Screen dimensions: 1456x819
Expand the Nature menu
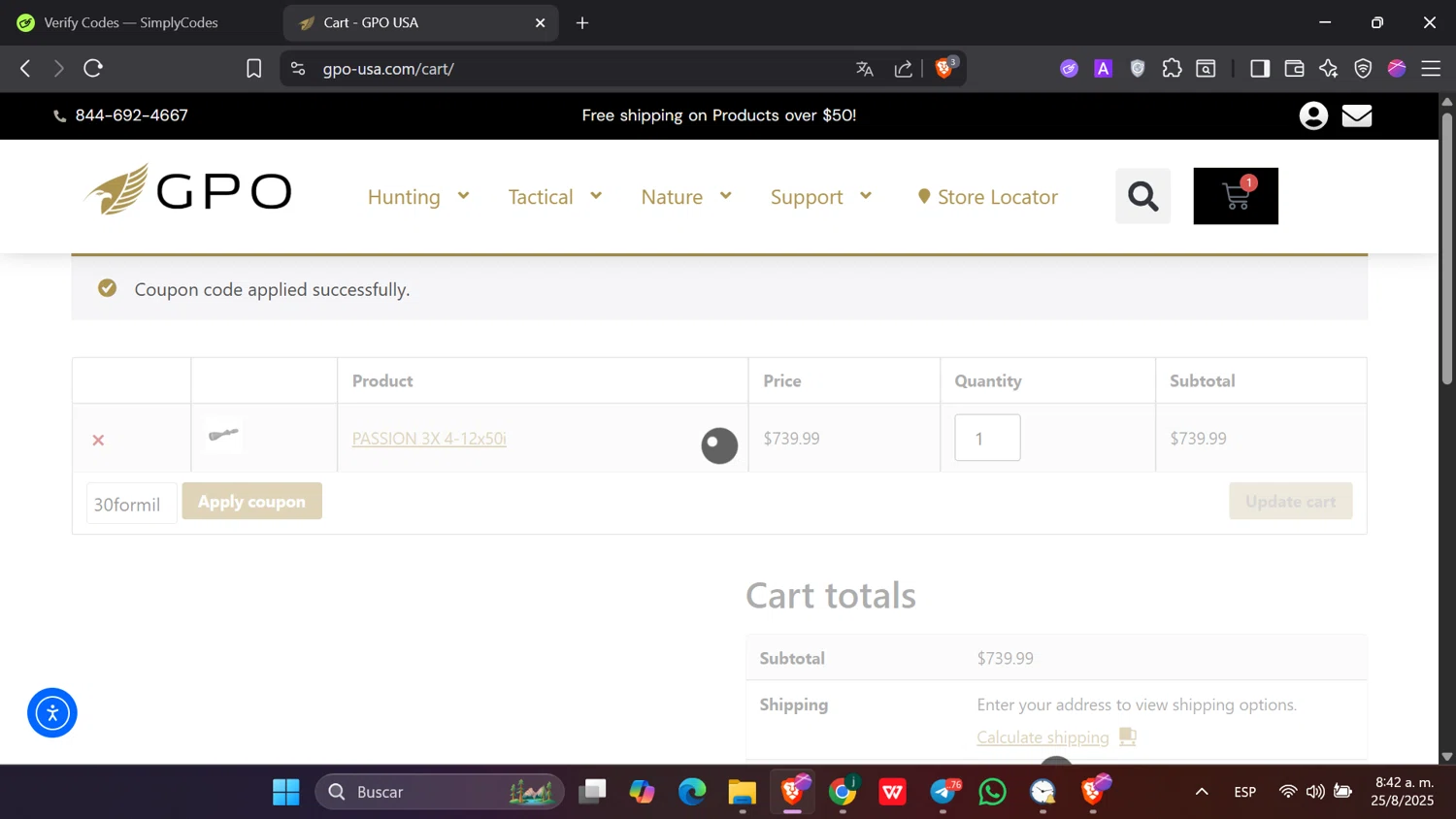[686, 196]
